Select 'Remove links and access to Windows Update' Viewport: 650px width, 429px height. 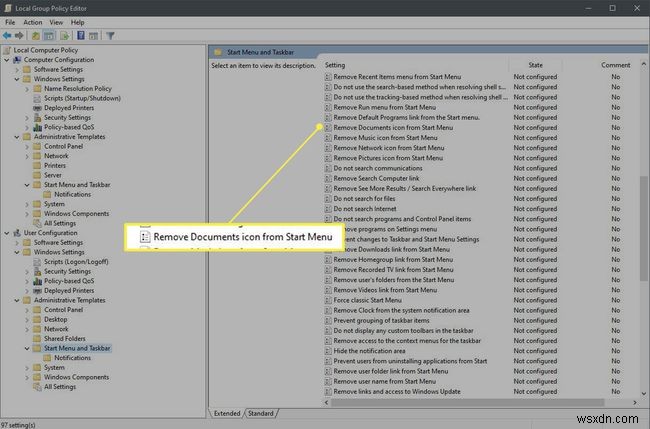(397, 392)
